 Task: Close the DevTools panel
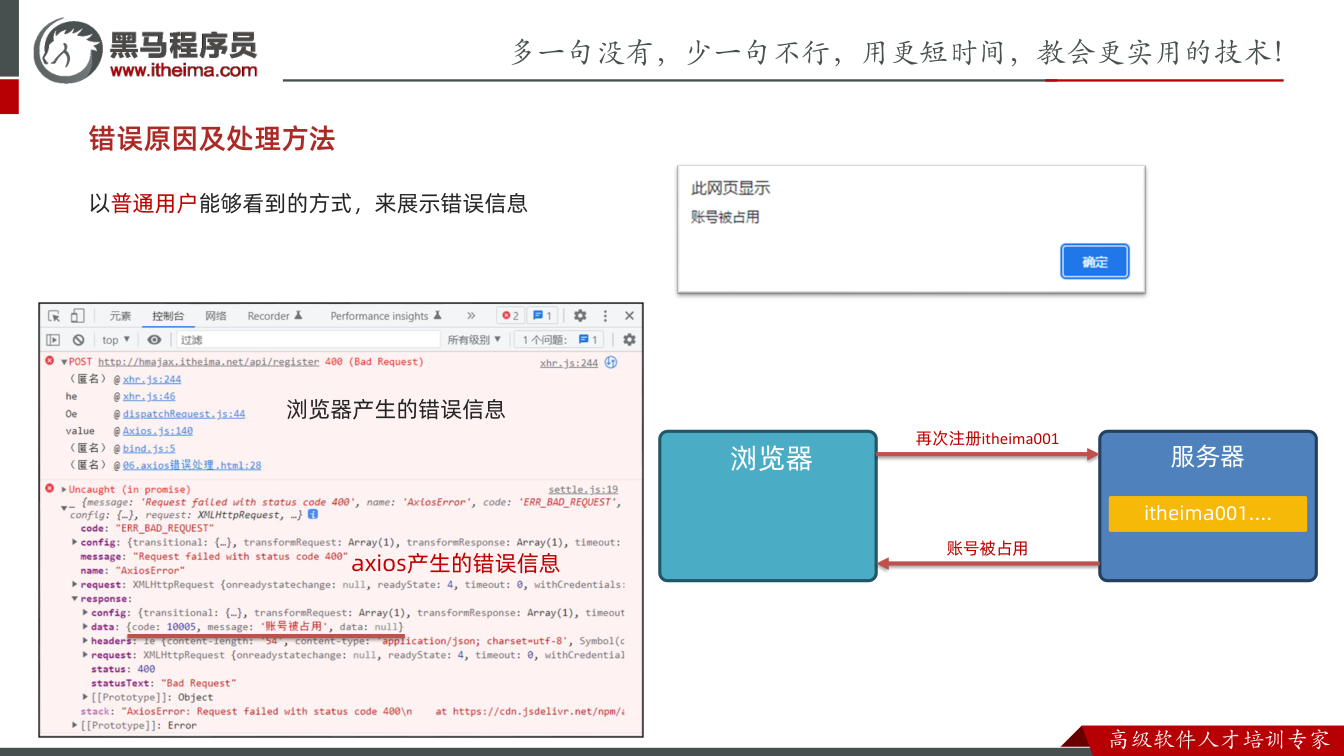point(629,316)
